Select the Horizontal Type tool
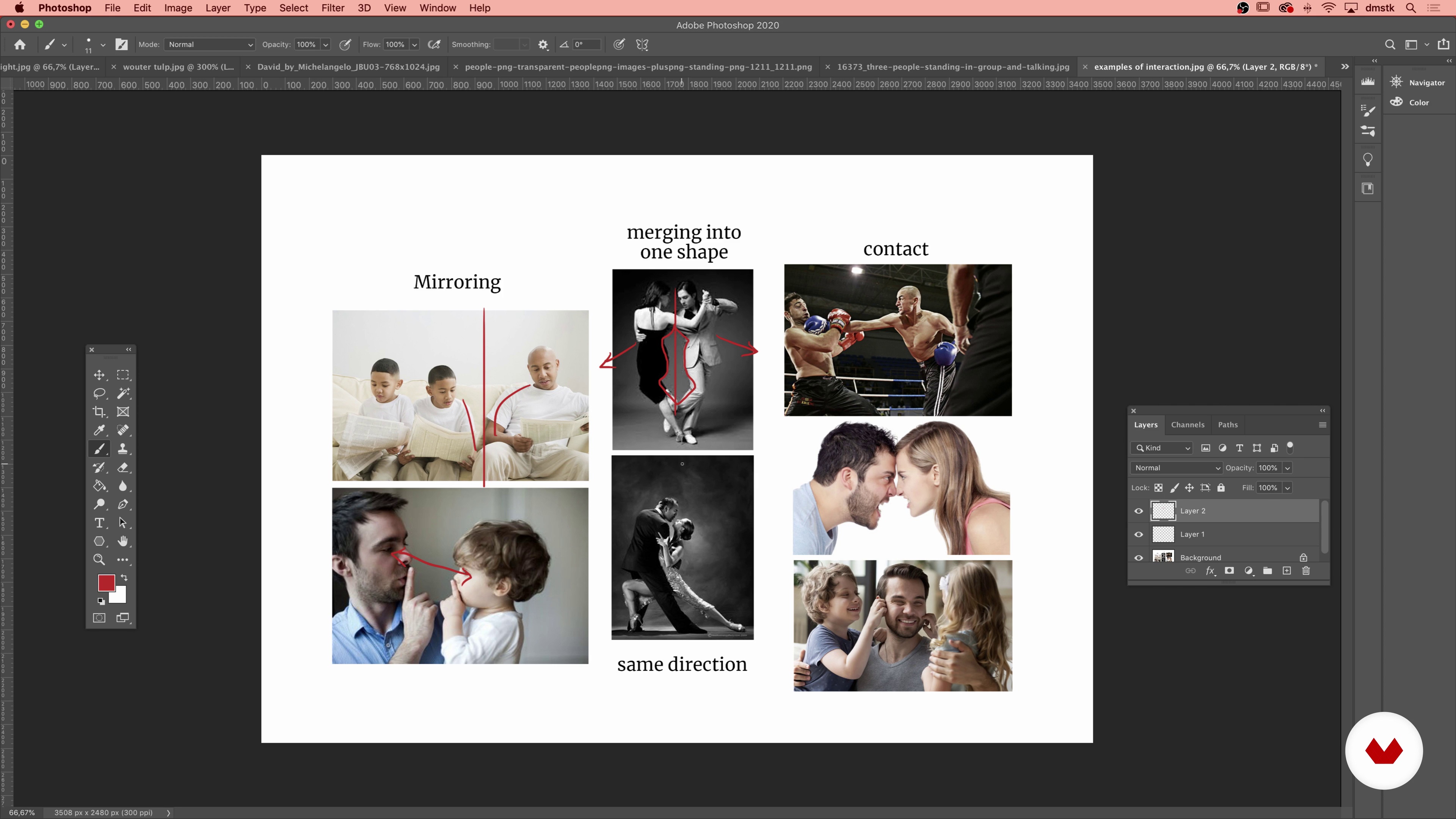Viewport: 1456px width, 819px height. [99, 523]
